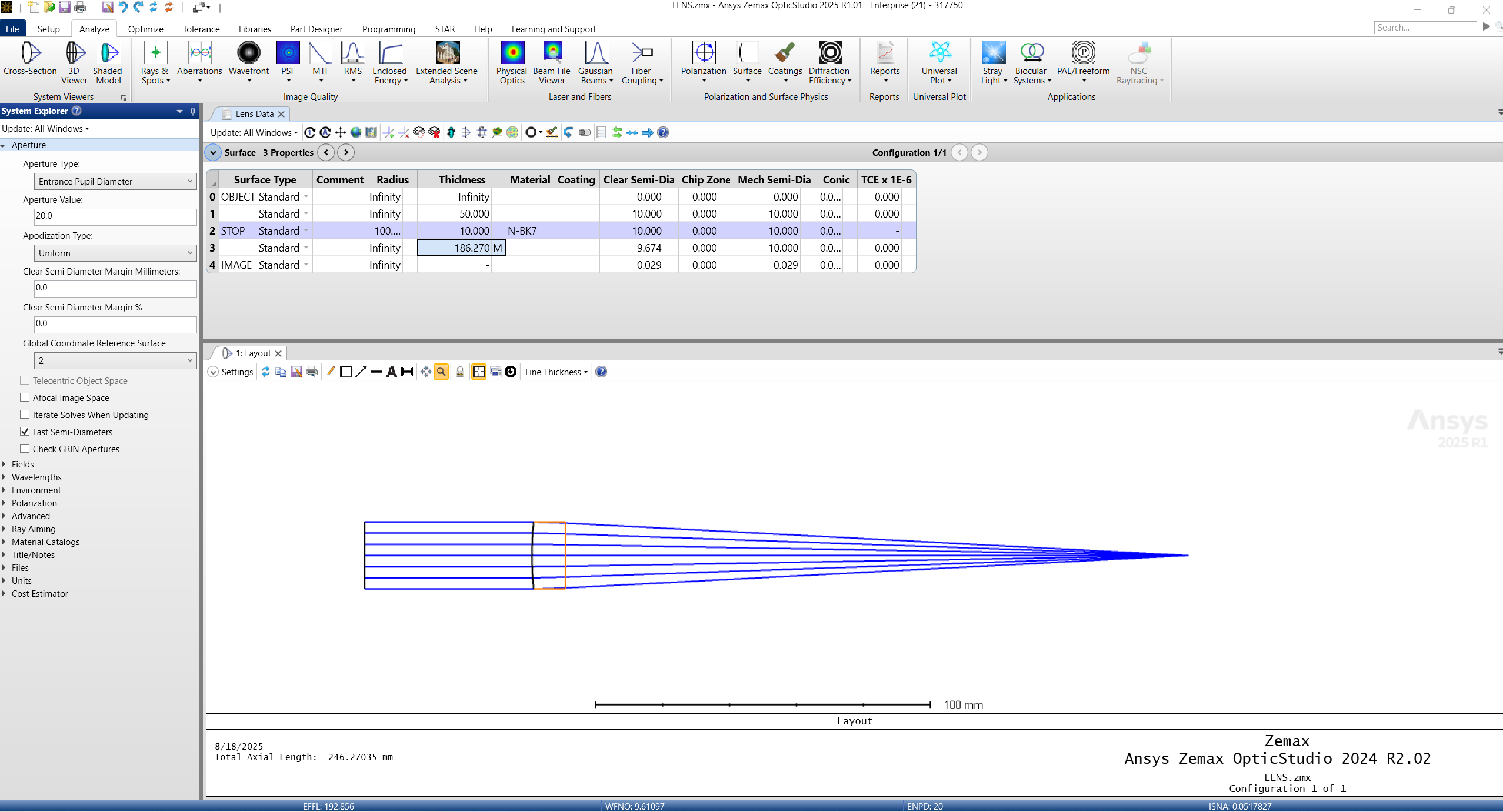Enable Afocal Image Space checkbox
Viewport: 1503px width, 812px height.
25,397
